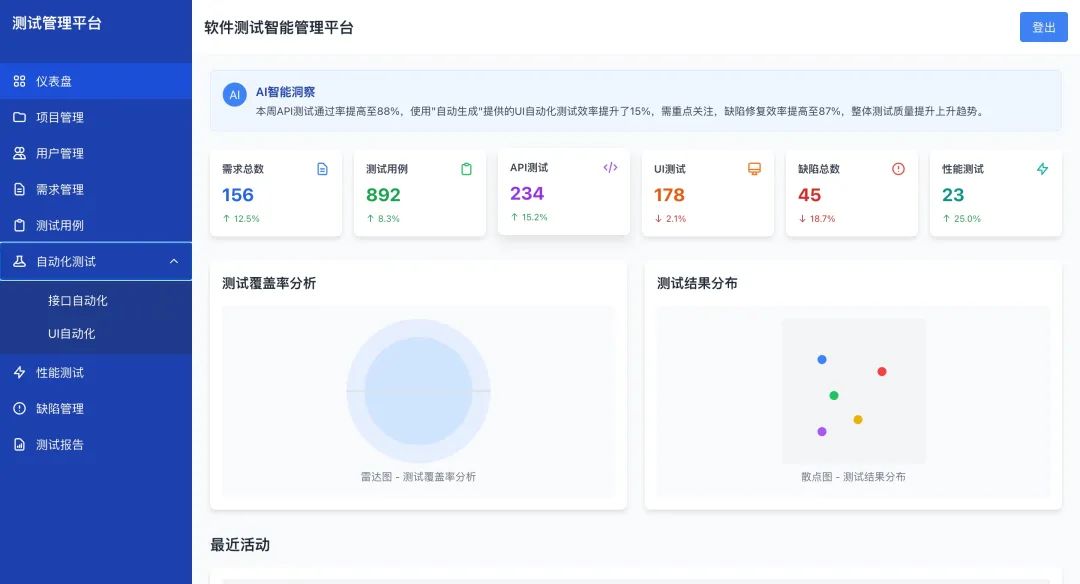Click the 测试用例 value 892
The width and height of the screenshot is (1080, 584).
click(383, 195)
